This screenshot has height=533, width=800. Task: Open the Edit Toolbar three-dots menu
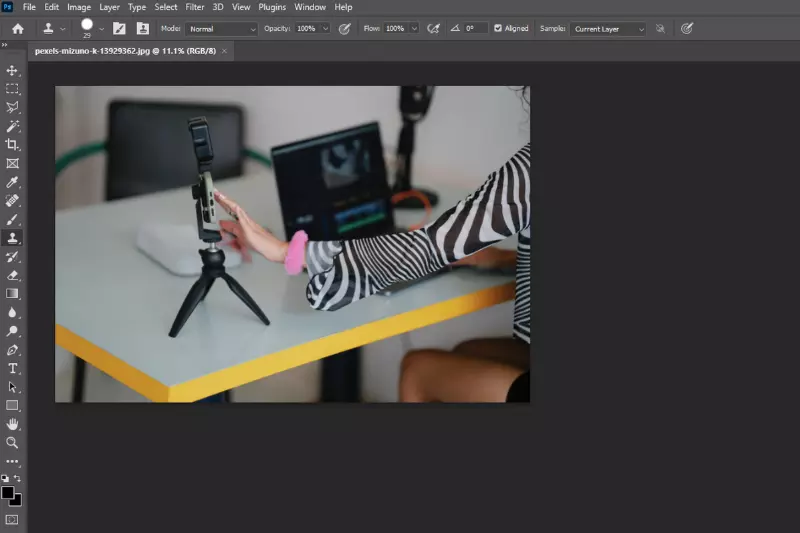(12, 462)
